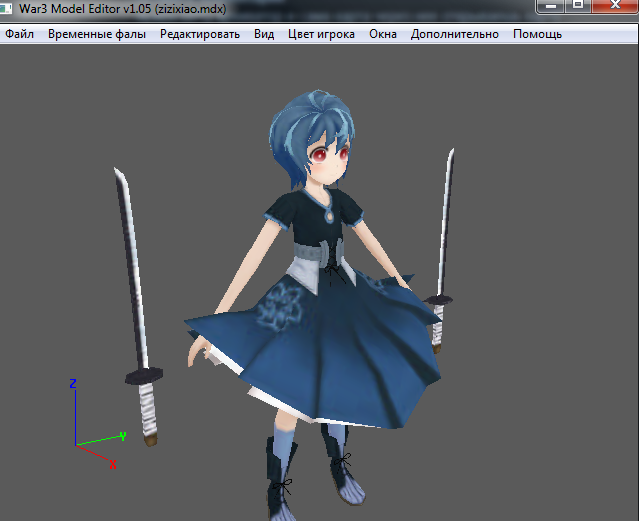The image size is (639, 521).
Task: Open the Редактировать menu
Action: 200,34
